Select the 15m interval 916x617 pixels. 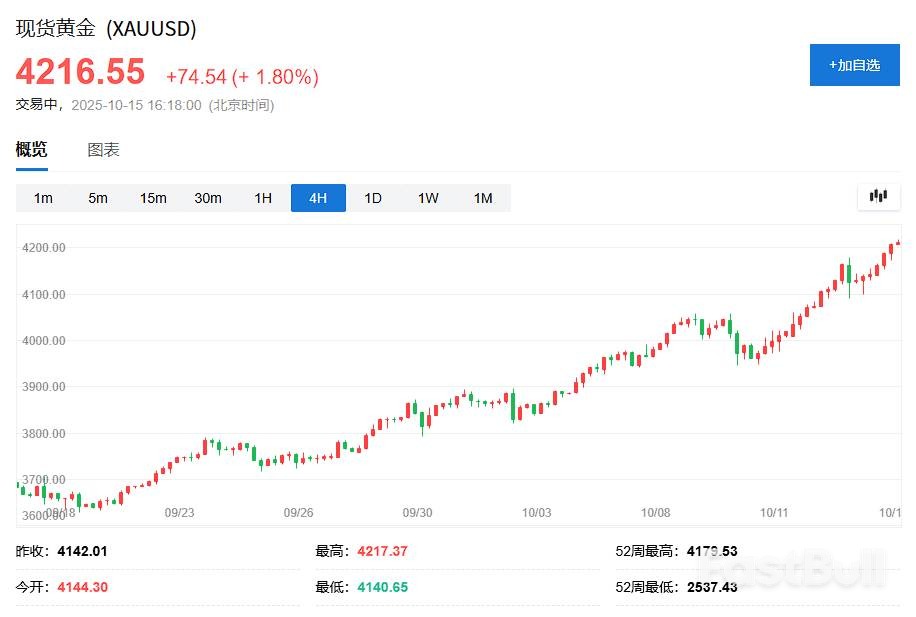click(x=152, y=198)
